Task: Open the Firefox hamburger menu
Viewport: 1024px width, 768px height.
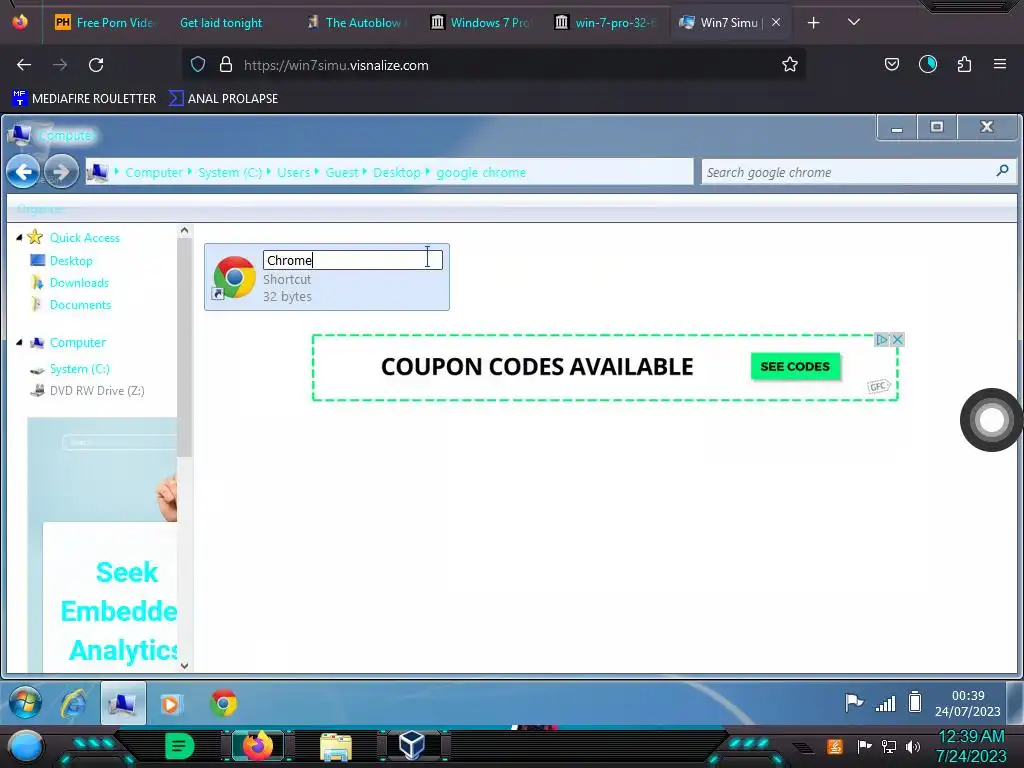Action: [999, 64]
